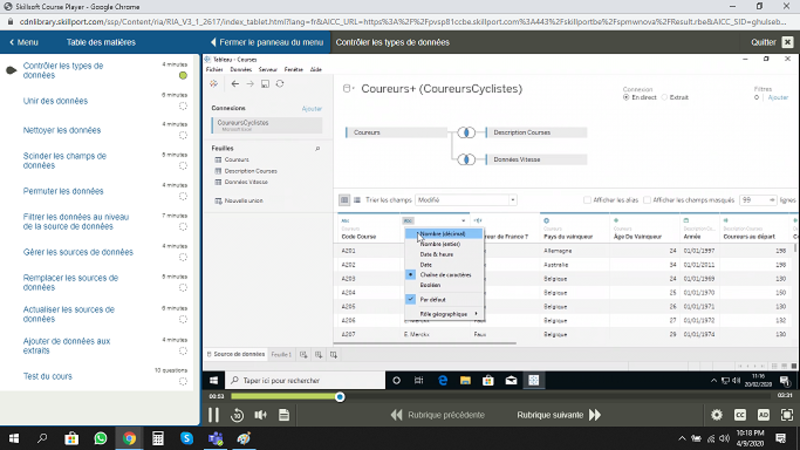
Task: Click the Tableau logo start page icon
Action: tap(214, 84)
